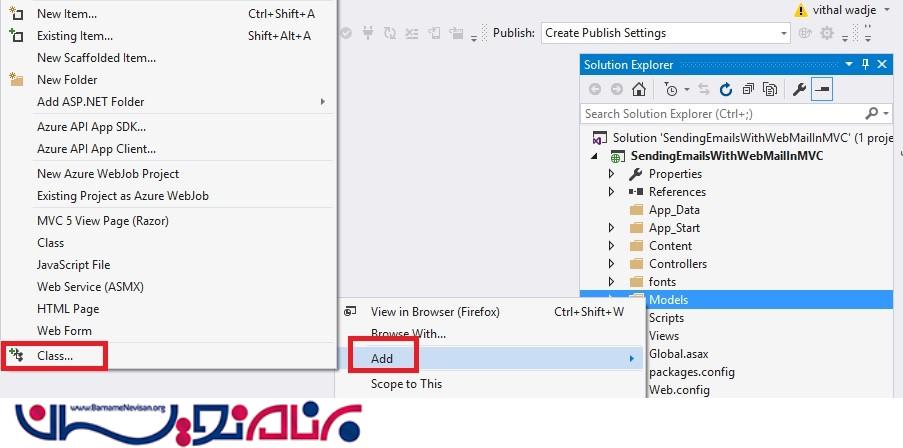903x448 pixels.
Task: Select packages.config in the tree
Action: tap(692, 372)
